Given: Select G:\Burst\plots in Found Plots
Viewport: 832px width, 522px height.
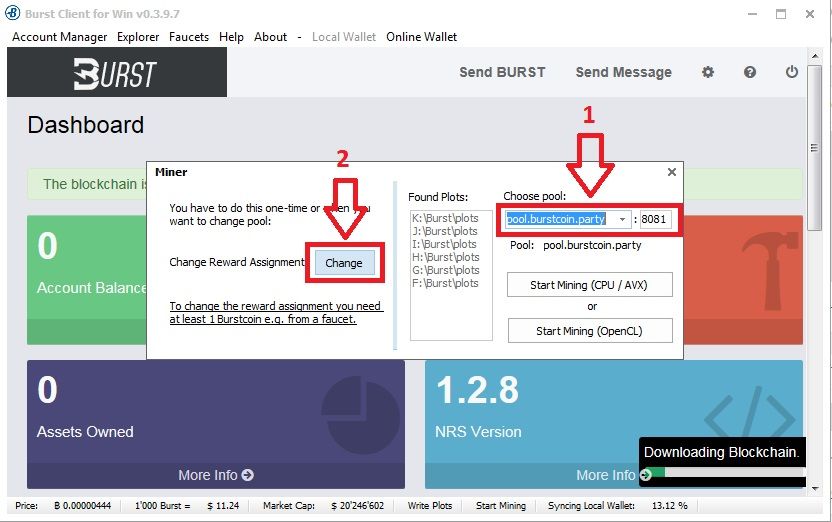Looking at the screenshot, I should (446, 270).
